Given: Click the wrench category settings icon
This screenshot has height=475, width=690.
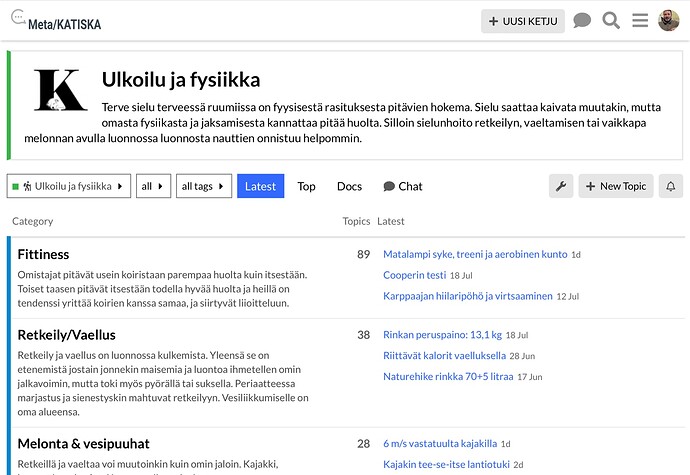Looking at the screenshot, I should coord(561,186).
